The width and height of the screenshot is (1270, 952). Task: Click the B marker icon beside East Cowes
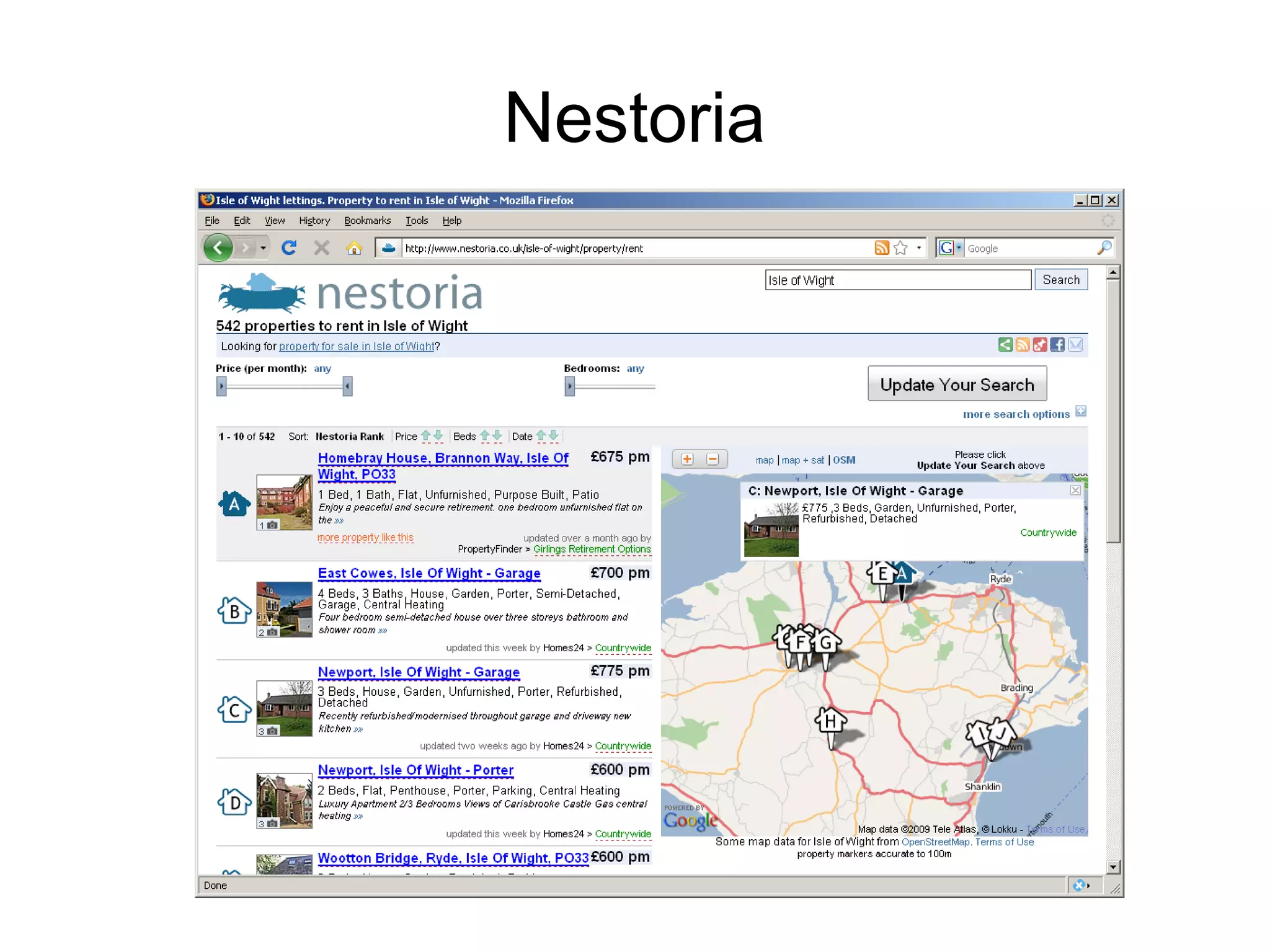[x=234, y=611]
